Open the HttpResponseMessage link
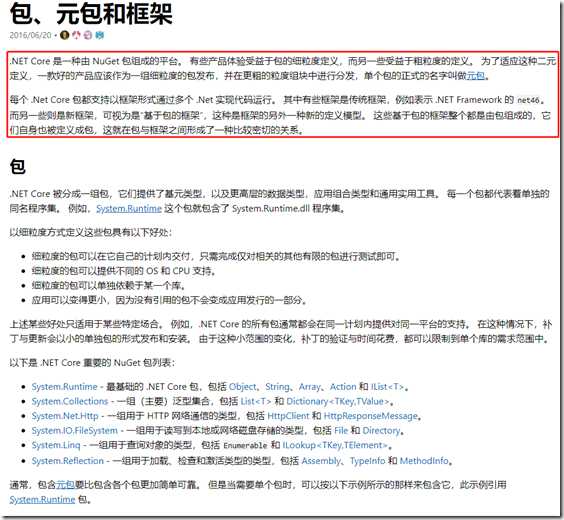The width and height of the screenshot is (564, 520). pos(371,416)
